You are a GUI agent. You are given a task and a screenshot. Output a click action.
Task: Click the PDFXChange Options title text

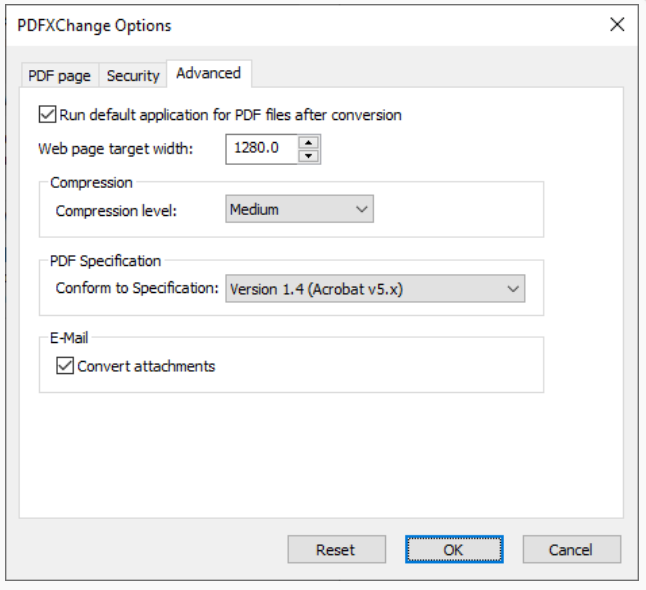point(94,26)
